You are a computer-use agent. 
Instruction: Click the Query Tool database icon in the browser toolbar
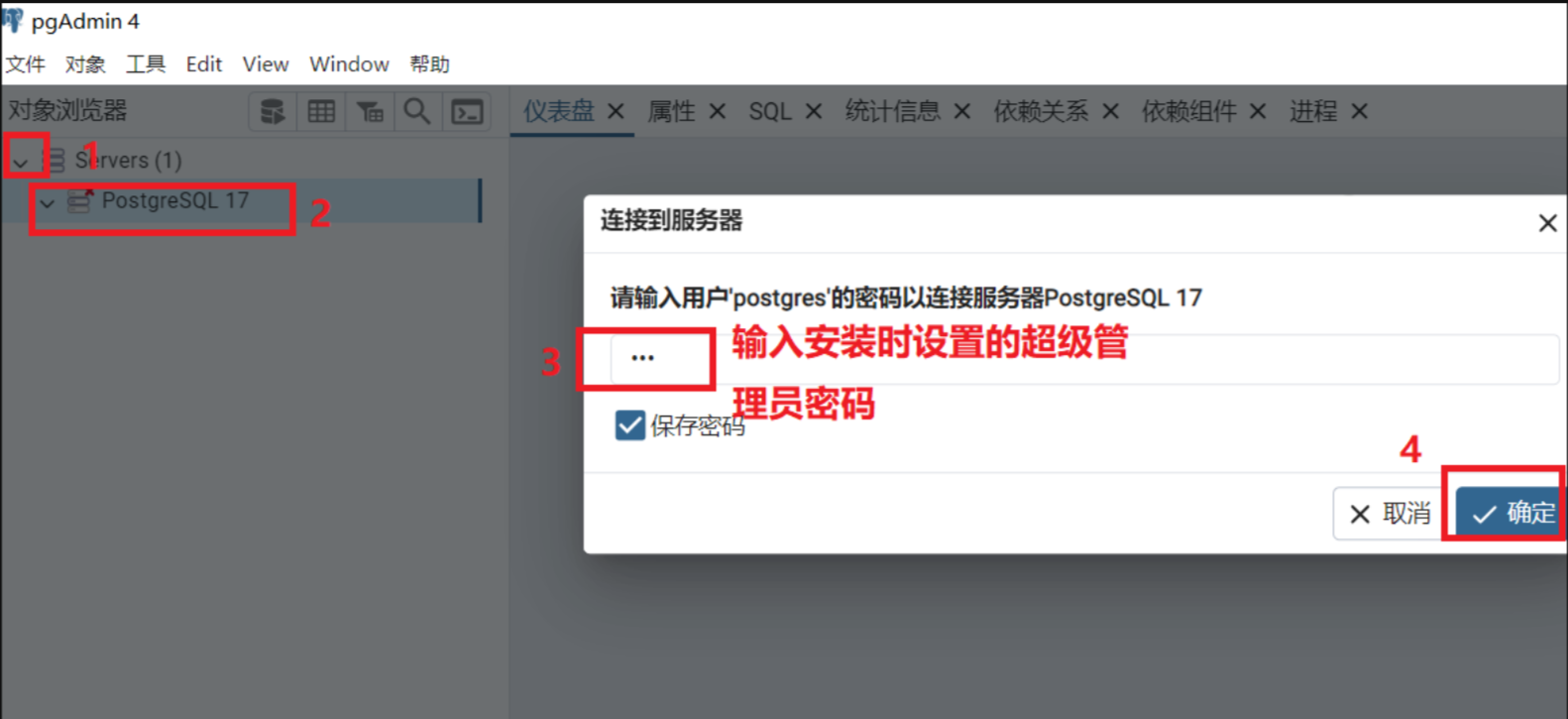273,111
